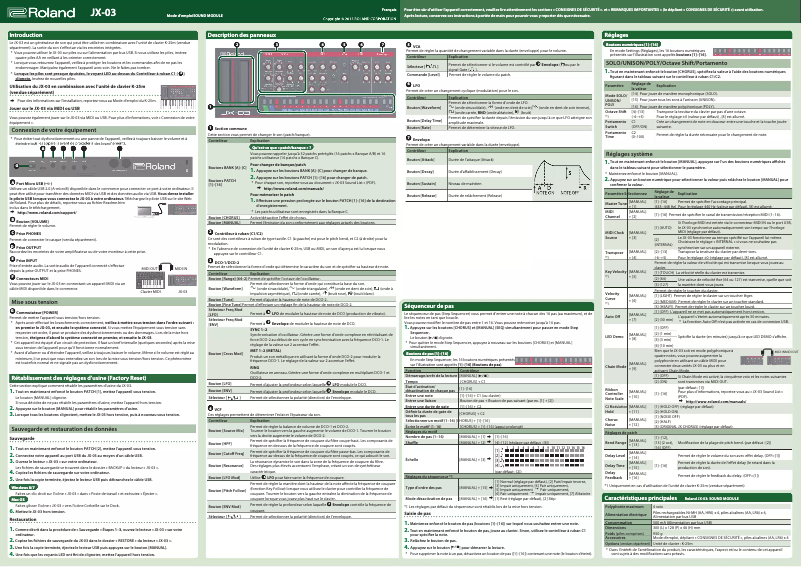Viewport: 802px width, 567px height.
Task: Click the 'Delay Level' parameter row
Action: point(698,455)
